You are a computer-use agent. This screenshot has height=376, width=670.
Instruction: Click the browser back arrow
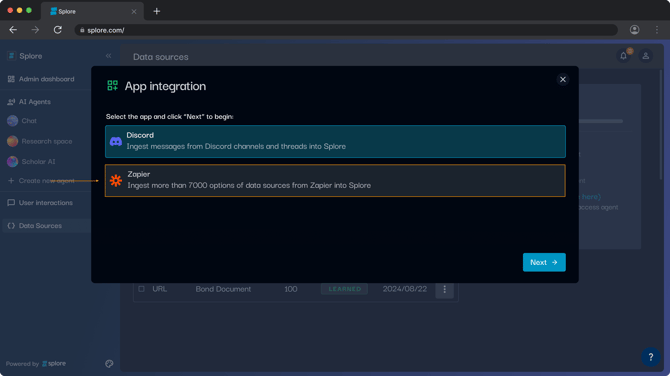click(13, 30)
